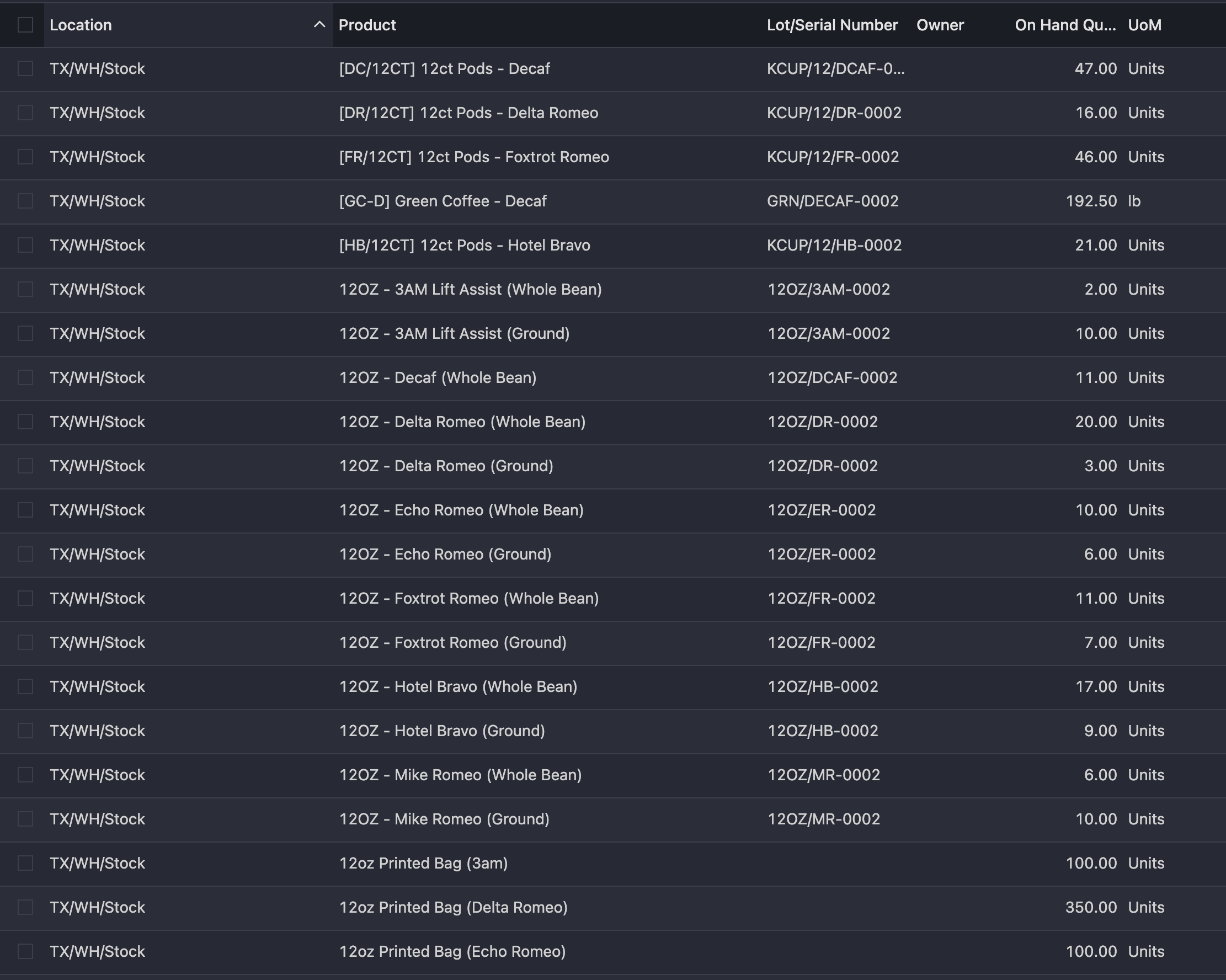This screenshot has height=980, width=1226.
Task: Click the Owner column header
Action: click(x=940, y=25)
